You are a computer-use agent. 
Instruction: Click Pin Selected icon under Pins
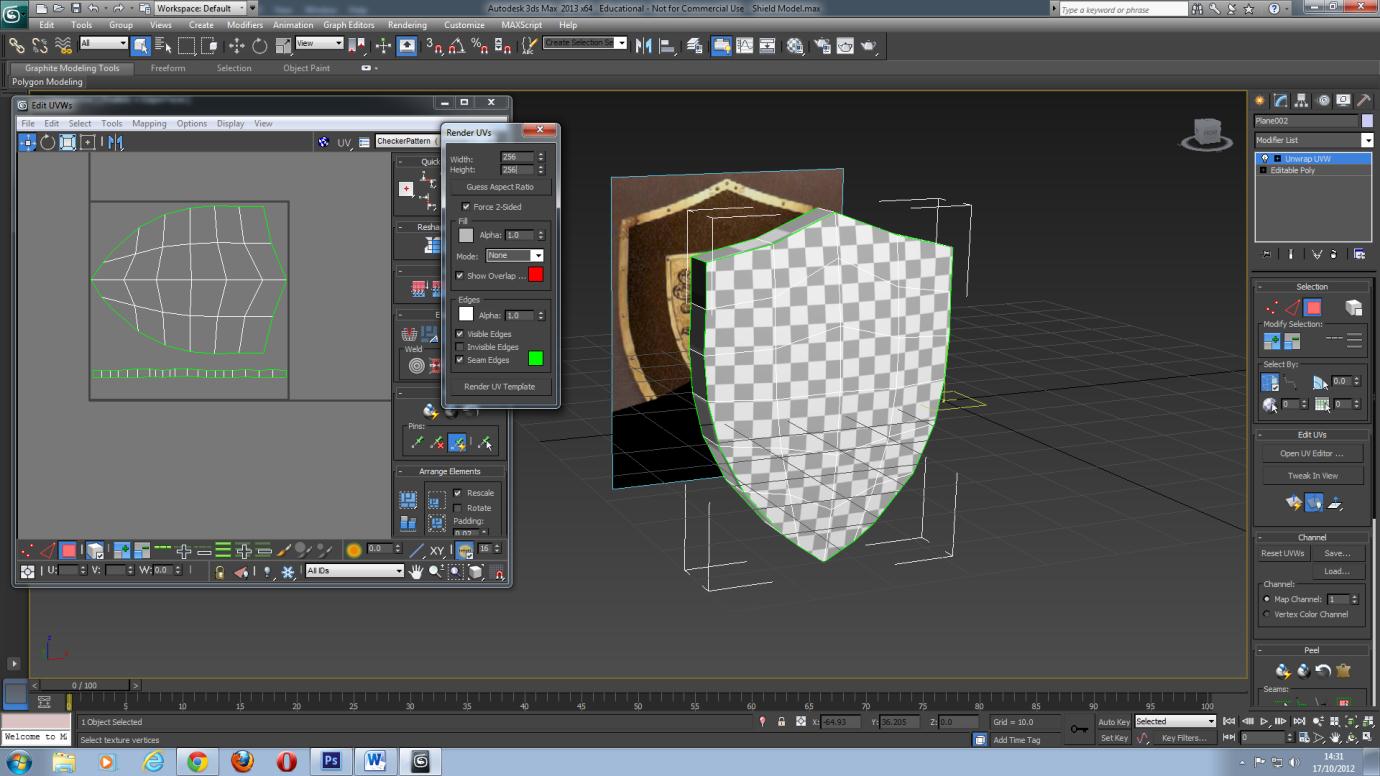[417, 442]
